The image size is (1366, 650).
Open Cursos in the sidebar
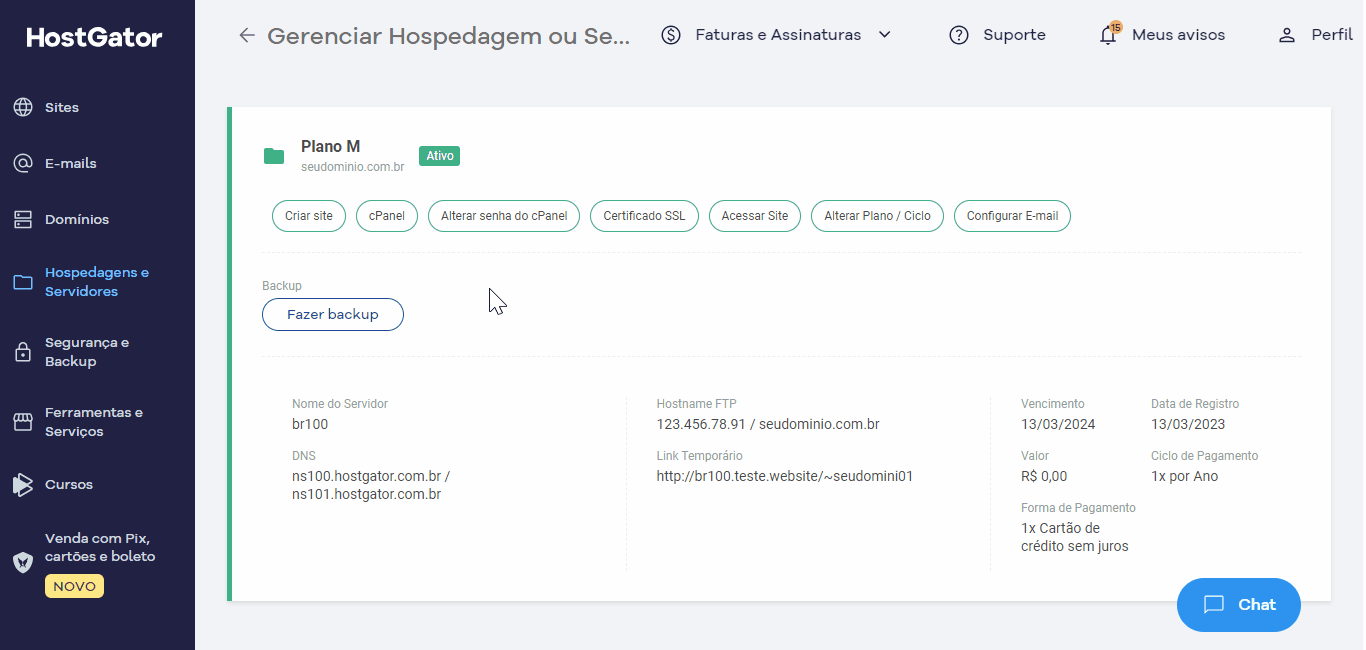tap(69, 484)
